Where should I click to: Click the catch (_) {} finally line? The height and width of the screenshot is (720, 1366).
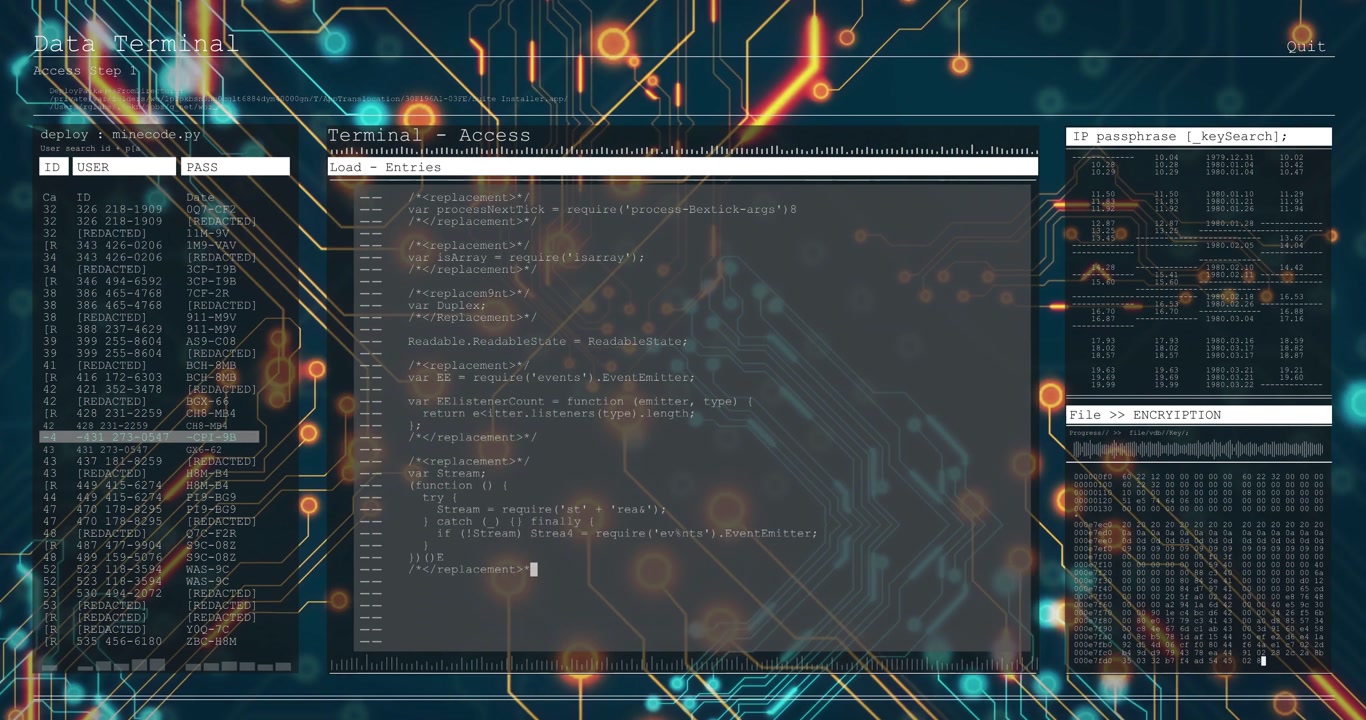508,521
